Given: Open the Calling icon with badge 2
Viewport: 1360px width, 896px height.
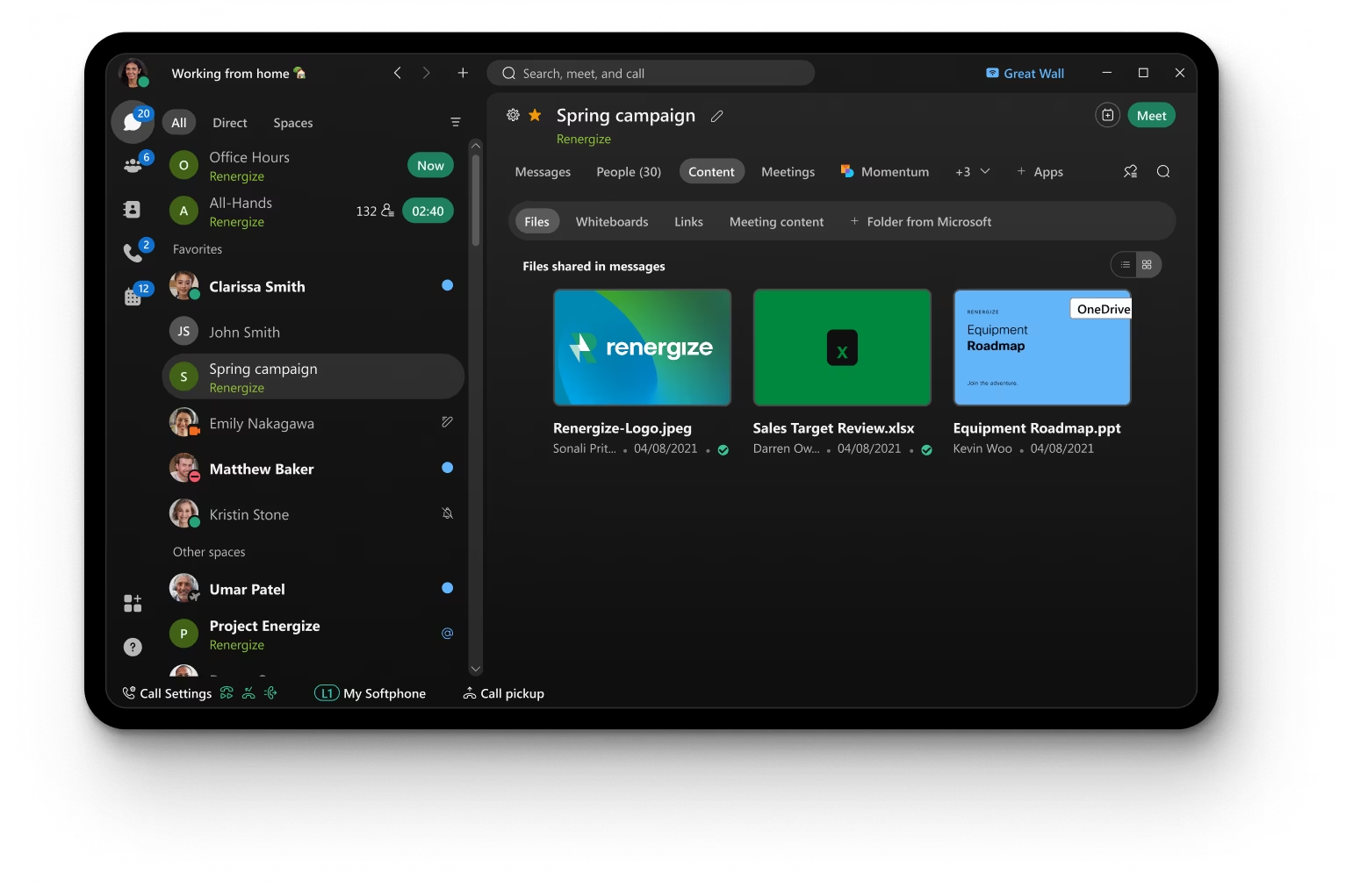Looking at the screenshot, I should 133,253.
